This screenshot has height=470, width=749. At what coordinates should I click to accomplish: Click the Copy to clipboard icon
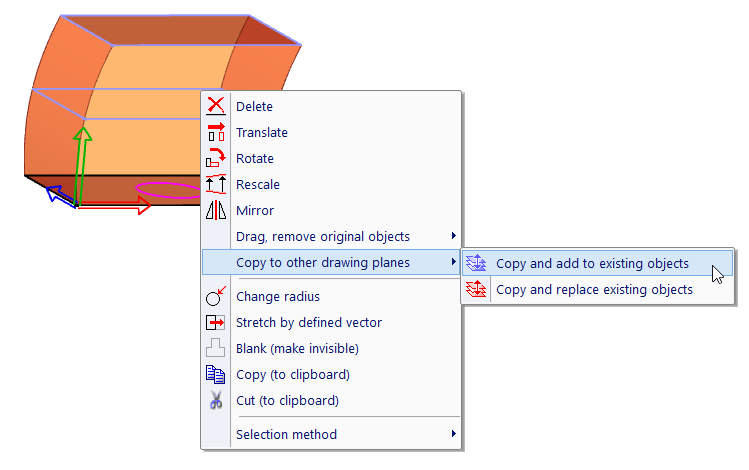click(x=216, y=375)
